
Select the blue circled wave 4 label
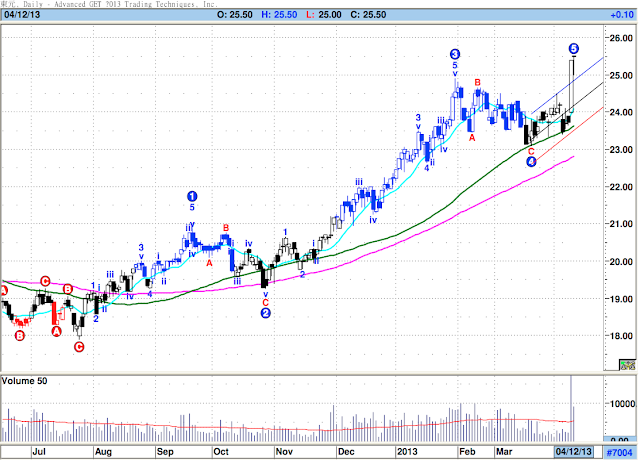click(531, 162)
